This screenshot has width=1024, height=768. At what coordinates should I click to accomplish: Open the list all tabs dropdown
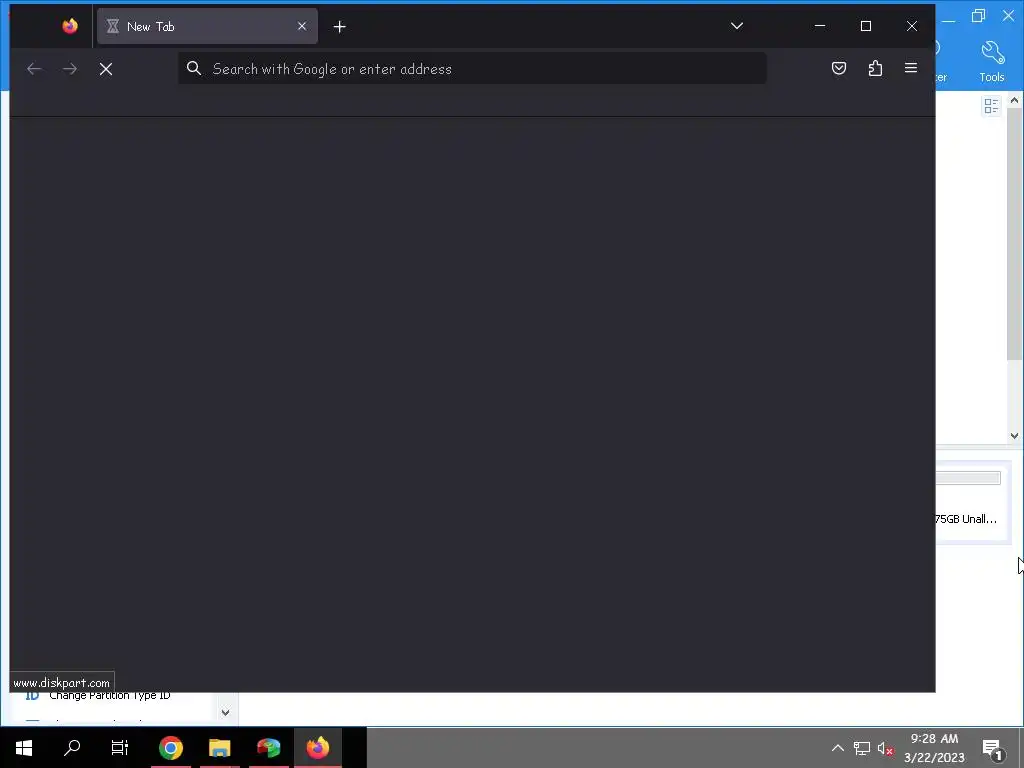coord(737,26)
